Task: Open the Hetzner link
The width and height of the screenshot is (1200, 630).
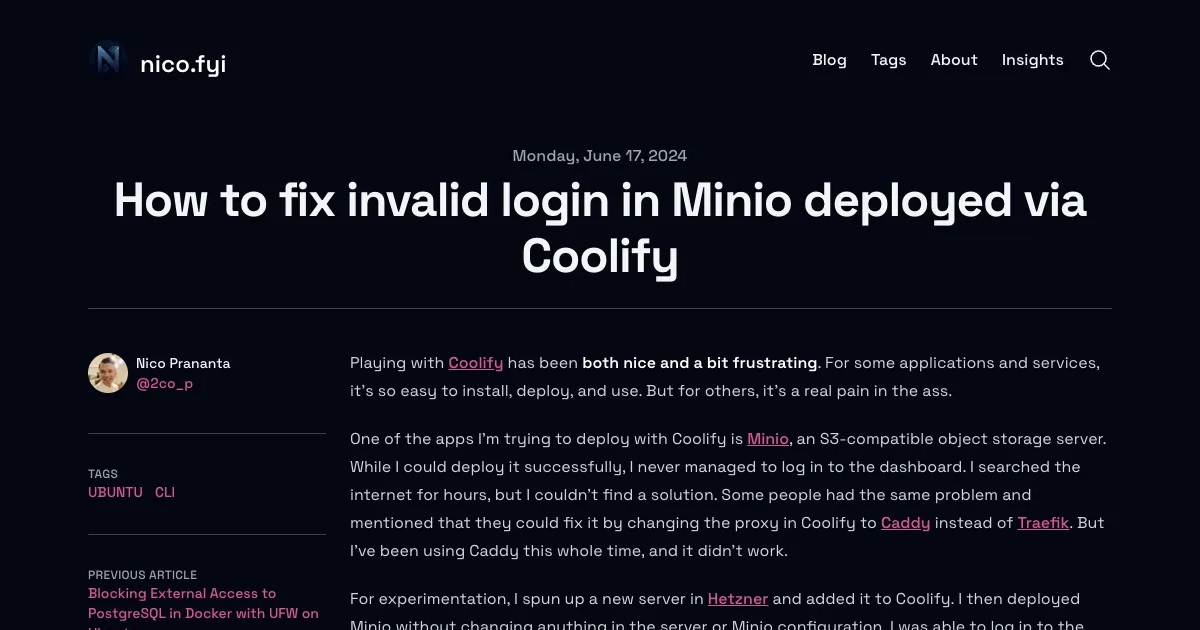Action: click(x=737, y=599)
